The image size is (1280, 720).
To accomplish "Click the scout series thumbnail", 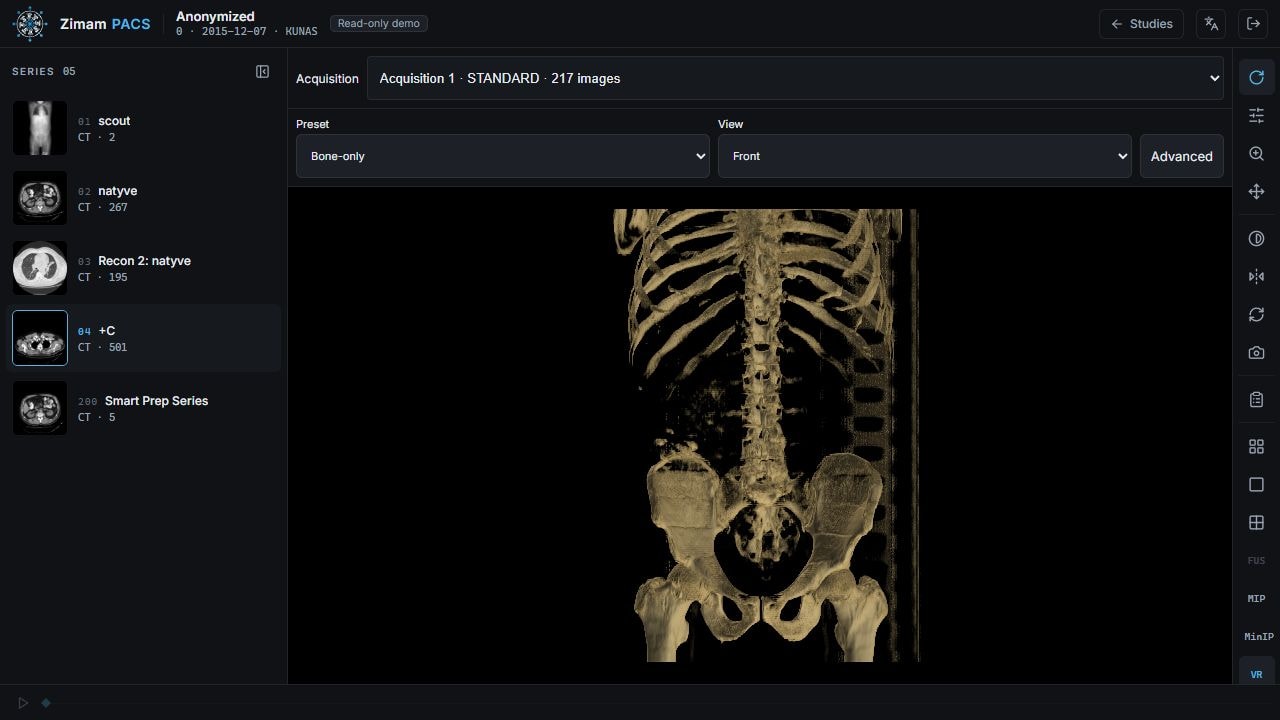I will tap(40, 128).
